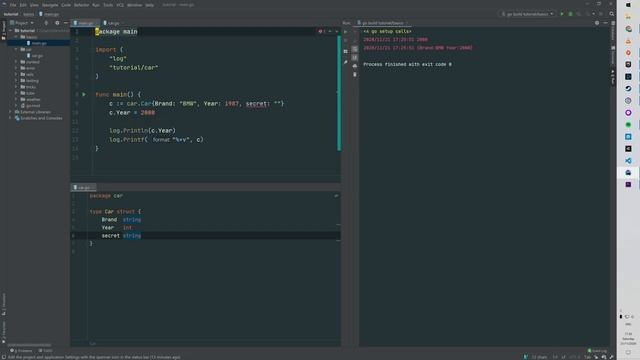Click Down the Stack Trace arrow

click(x=355, y=40)
